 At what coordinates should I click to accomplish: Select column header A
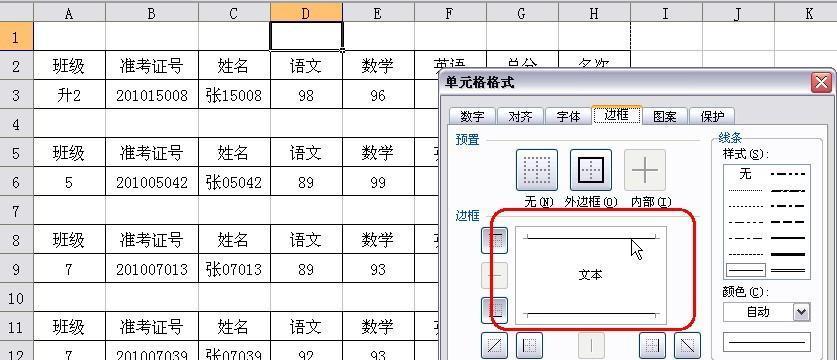coord(69,13)
